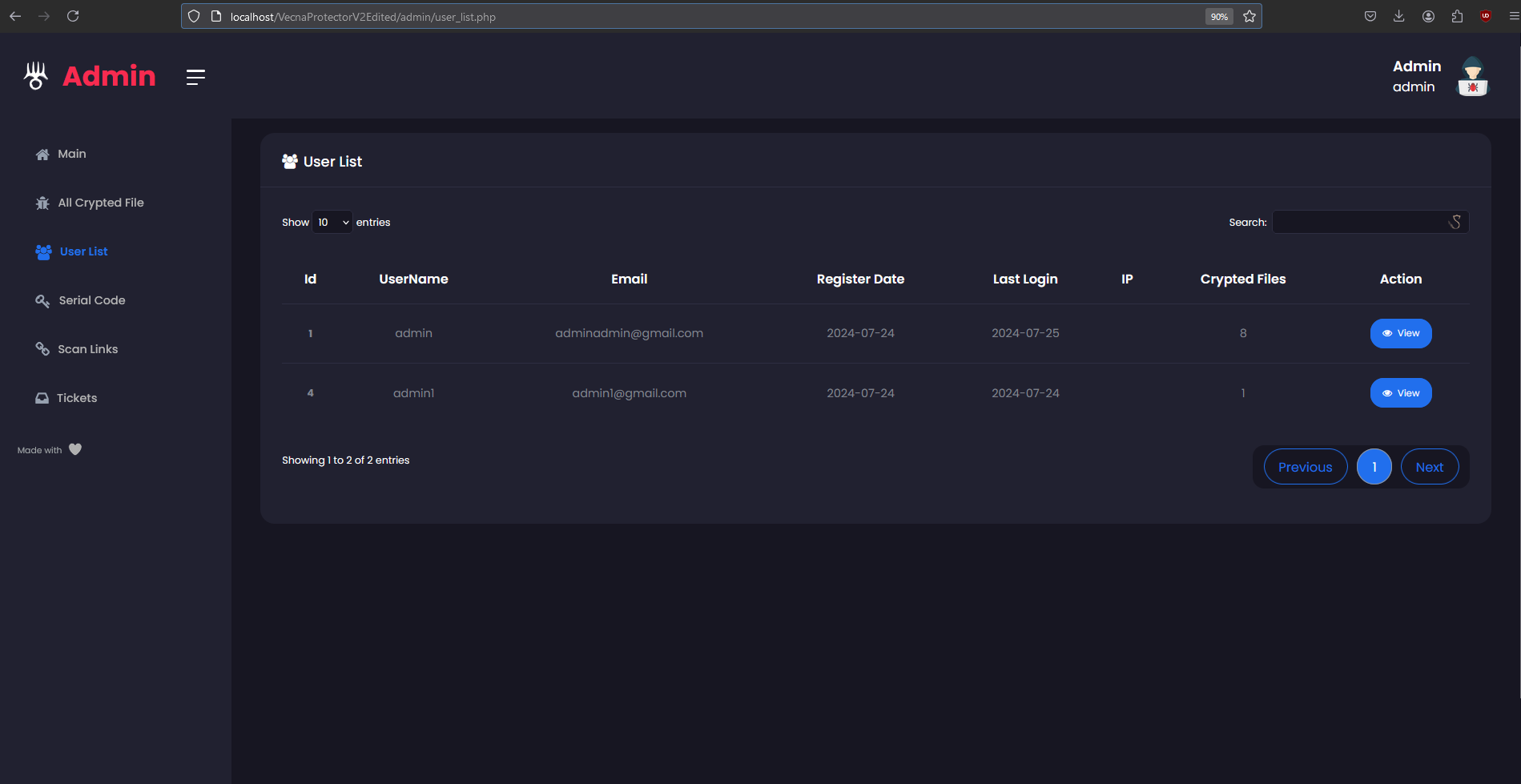This screenshot has height=784, width=1521.
Task: Open the Main menu item
Action: click(61, 154)
